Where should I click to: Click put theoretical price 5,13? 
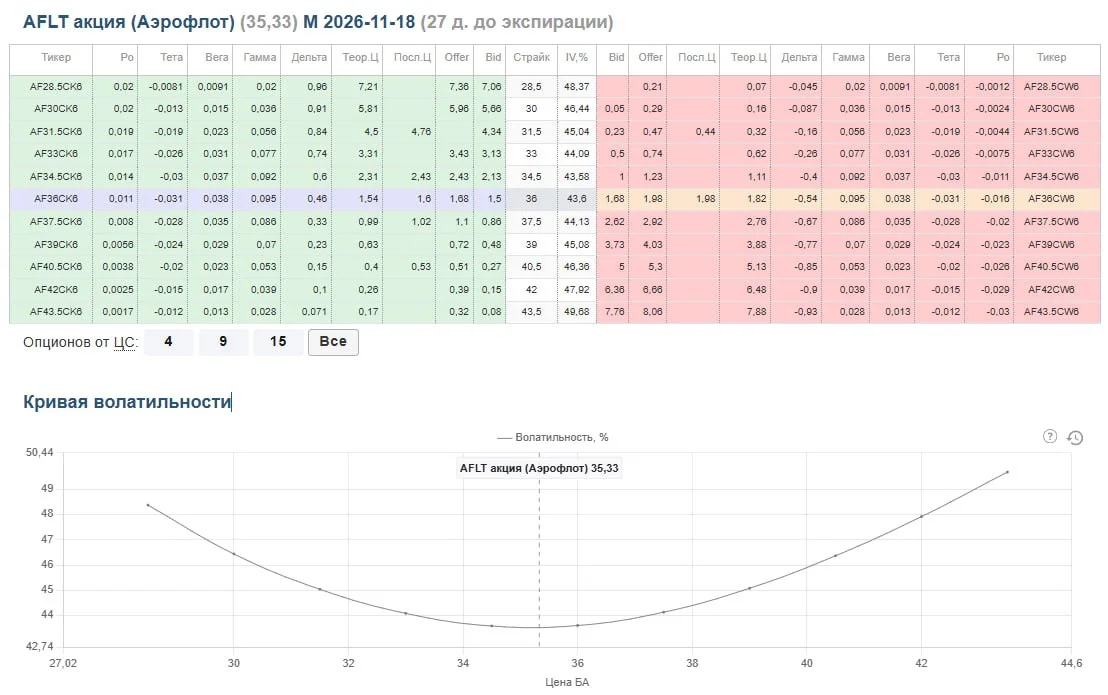[x=756, y=266]
